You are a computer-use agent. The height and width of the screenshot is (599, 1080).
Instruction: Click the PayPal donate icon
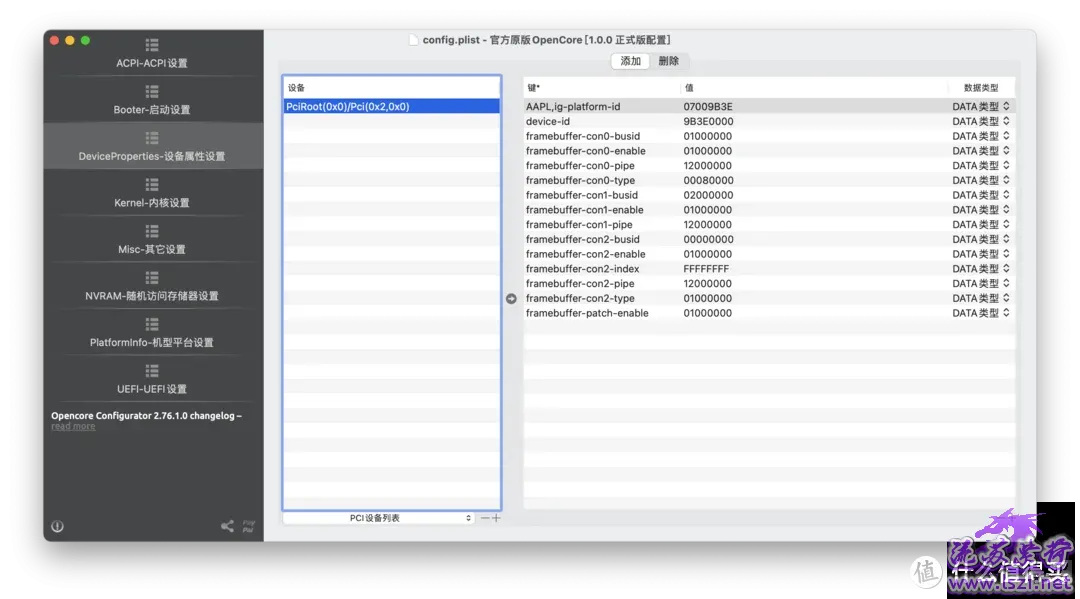pyautogui.click(x=249, y=527)
